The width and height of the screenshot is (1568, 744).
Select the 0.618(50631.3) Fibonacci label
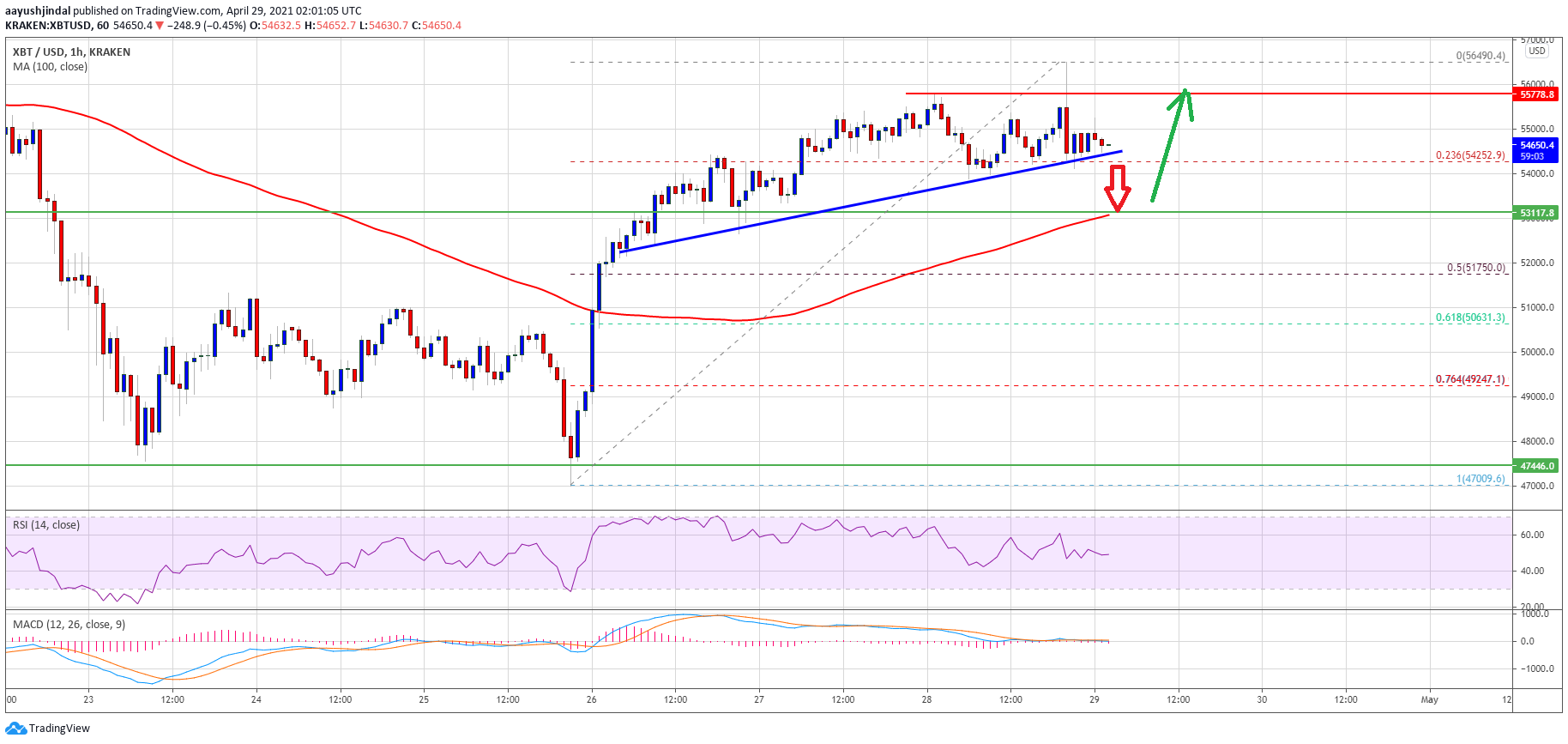(1469, 318)
